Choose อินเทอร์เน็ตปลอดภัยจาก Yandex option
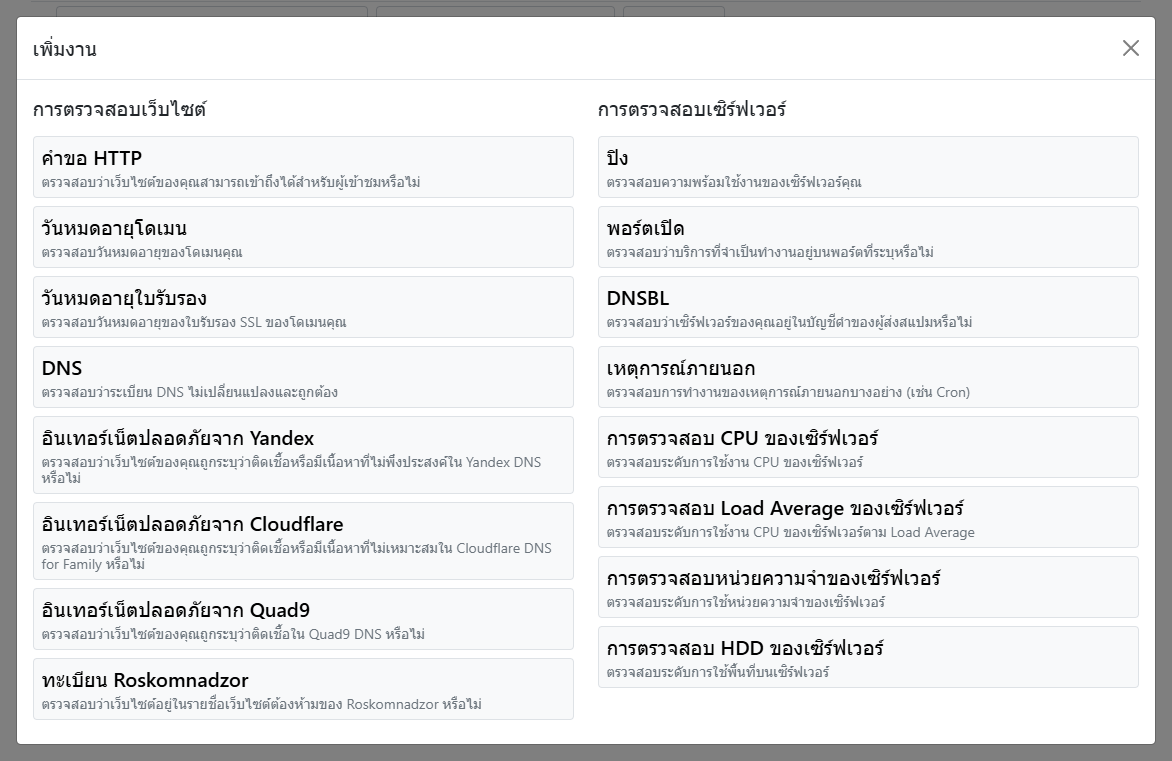 (x=303, y=455)
